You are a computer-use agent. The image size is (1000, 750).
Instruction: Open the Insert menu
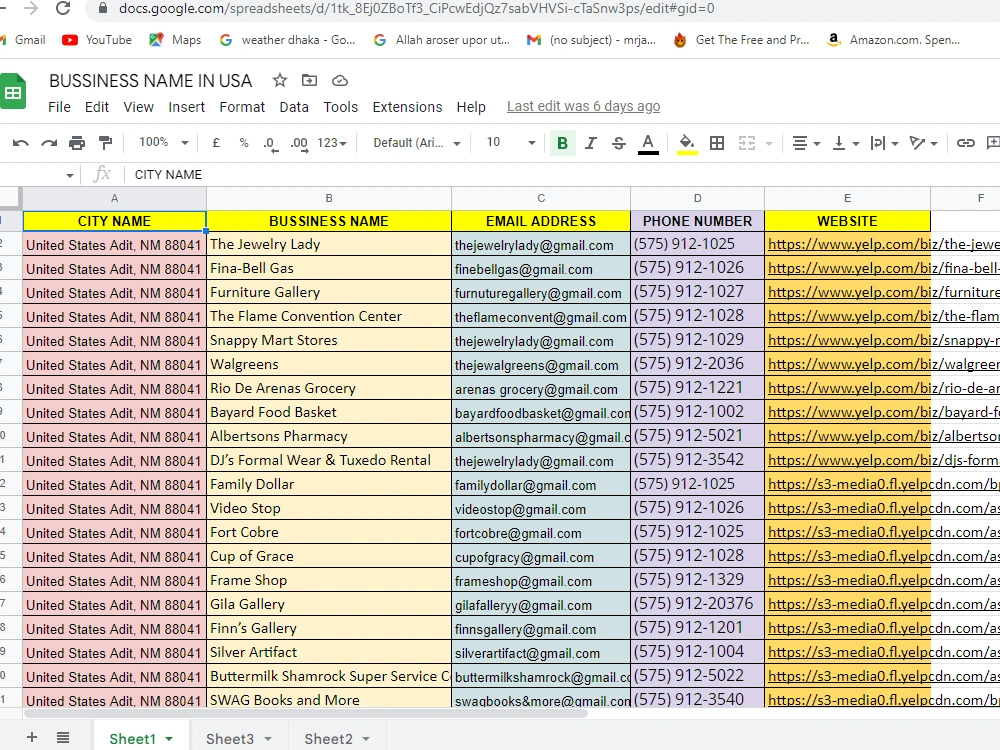[186, 107]
